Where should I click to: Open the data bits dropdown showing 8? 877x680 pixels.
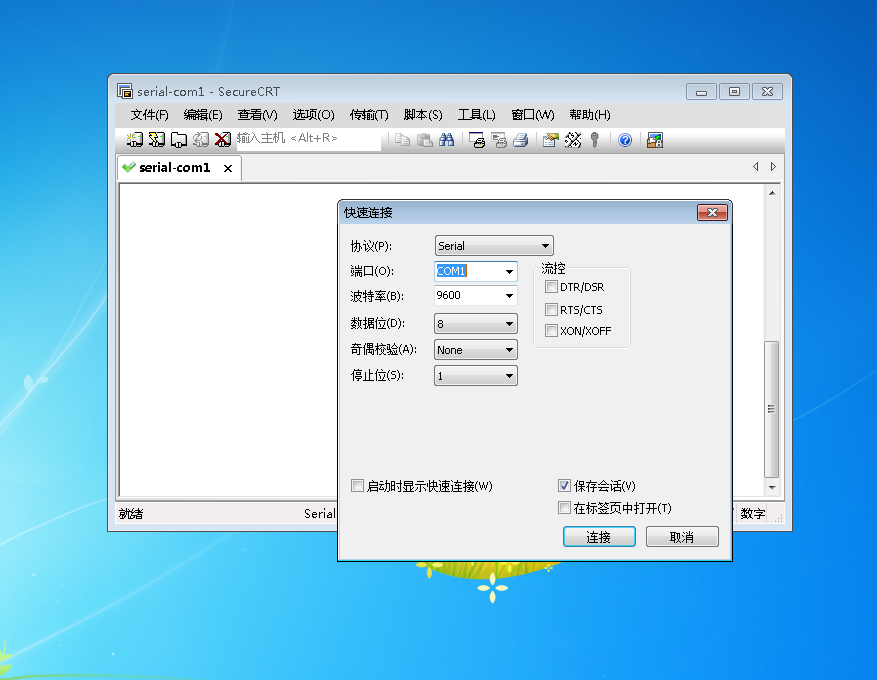click(x=475, y=324)
